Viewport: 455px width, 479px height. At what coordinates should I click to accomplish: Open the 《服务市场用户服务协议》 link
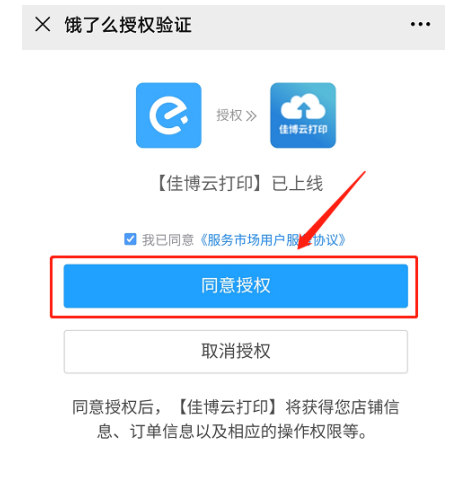click(x=273, y=240)
